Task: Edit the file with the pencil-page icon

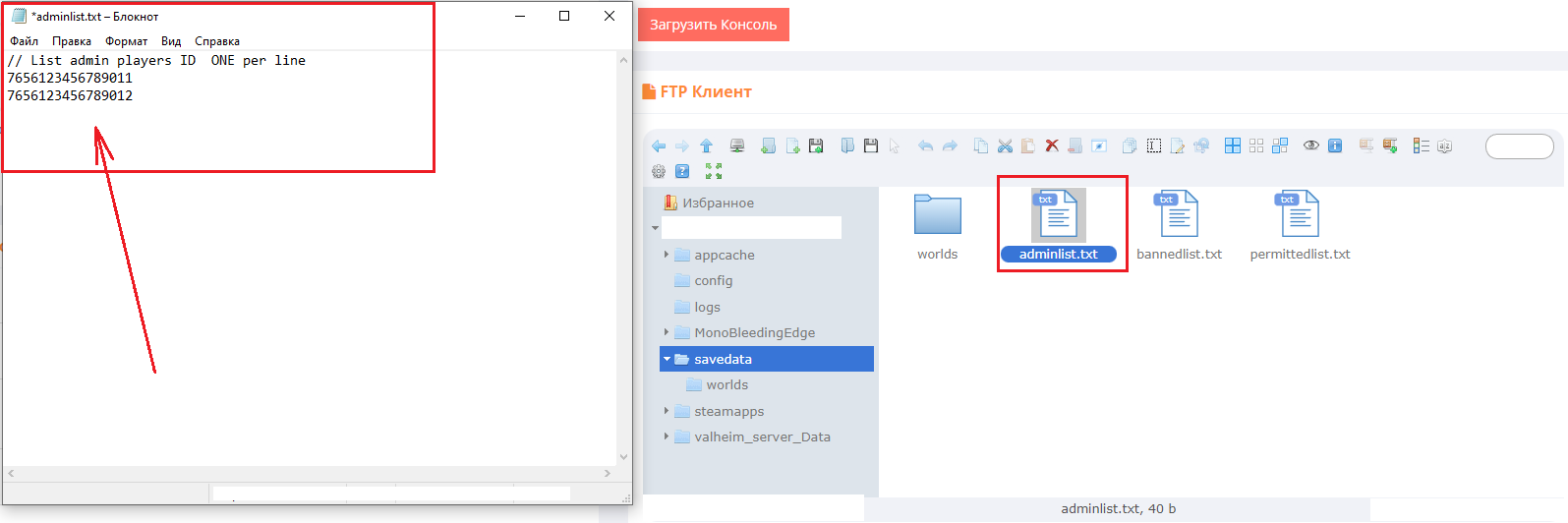Action: tap(1178, 145)
